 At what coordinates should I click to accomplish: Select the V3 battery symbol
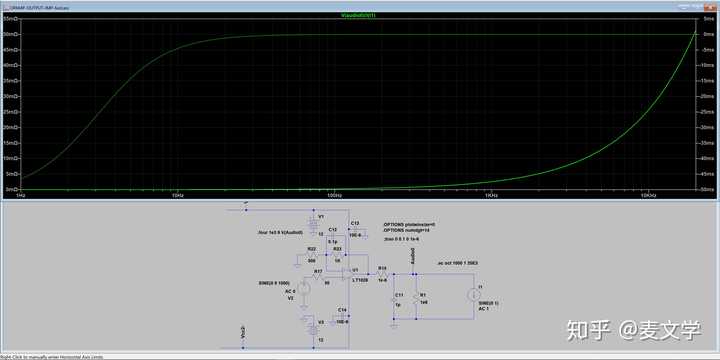tap(313, 329)
